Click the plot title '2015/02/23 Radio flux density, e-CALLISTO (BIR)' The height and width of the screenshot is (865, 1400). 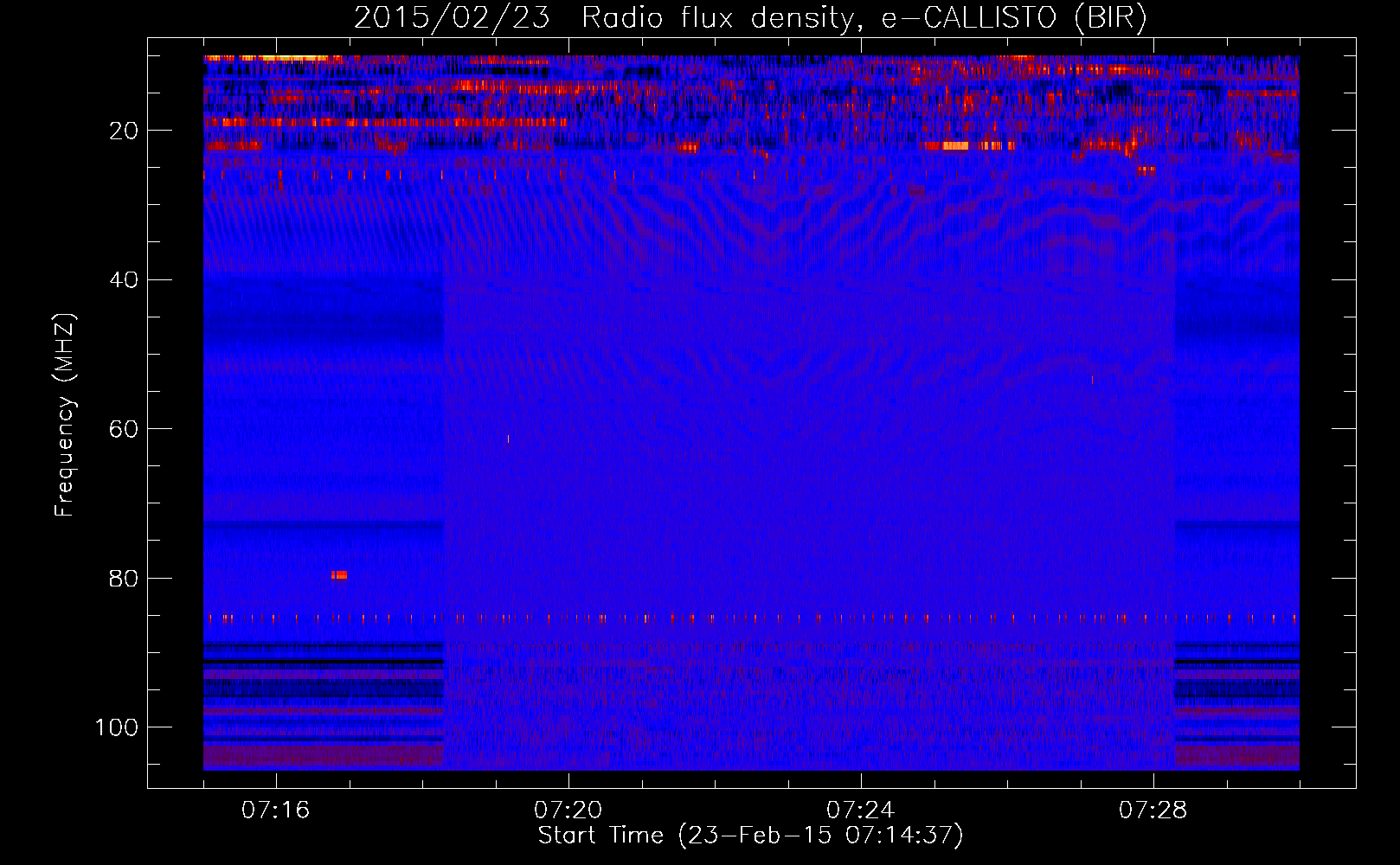pos(750,17)
